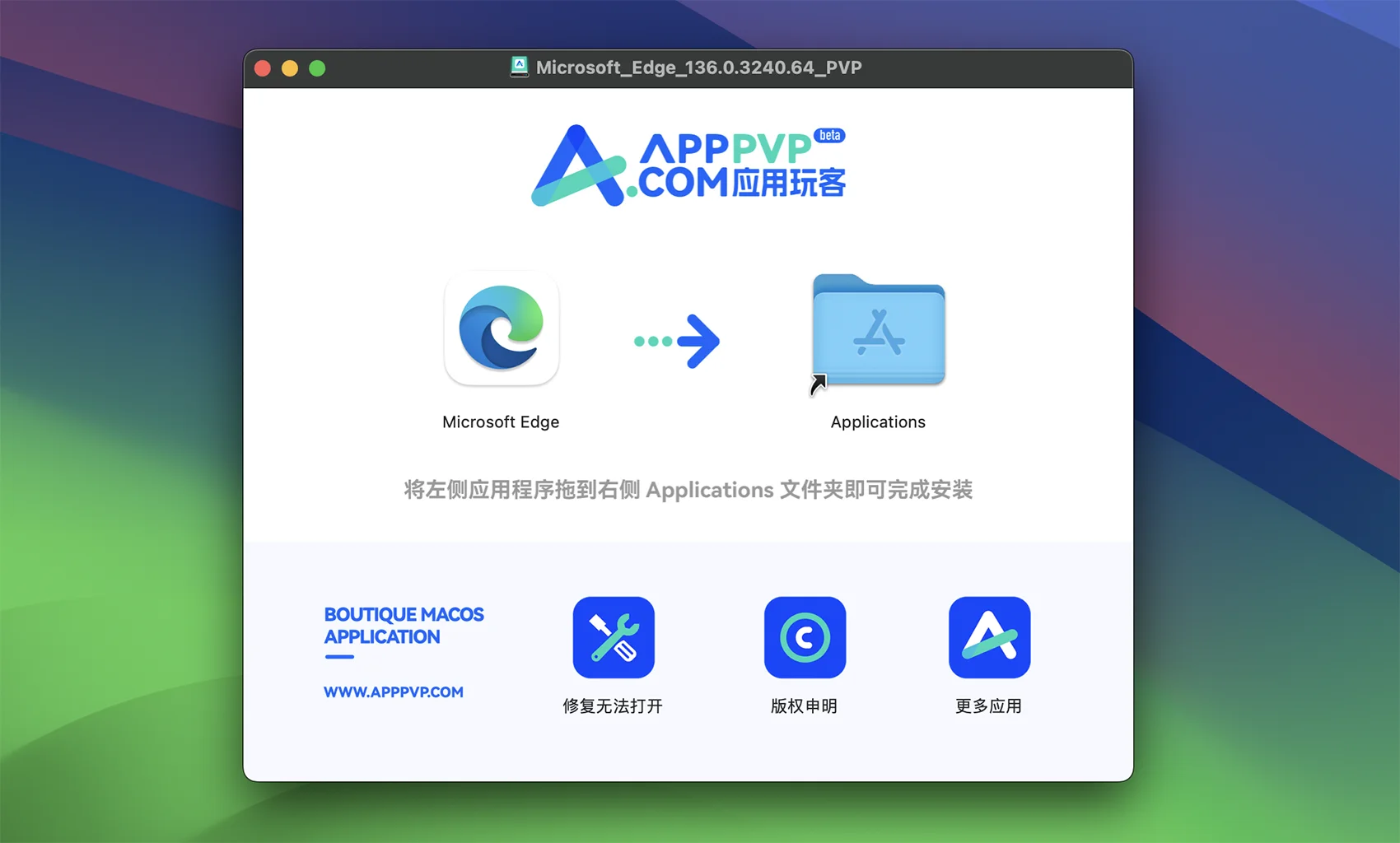1400x843 pixels.
Task: Click the BOUTIQUE MACOS APPLICATION heading
Action: (x=404, y=626)
